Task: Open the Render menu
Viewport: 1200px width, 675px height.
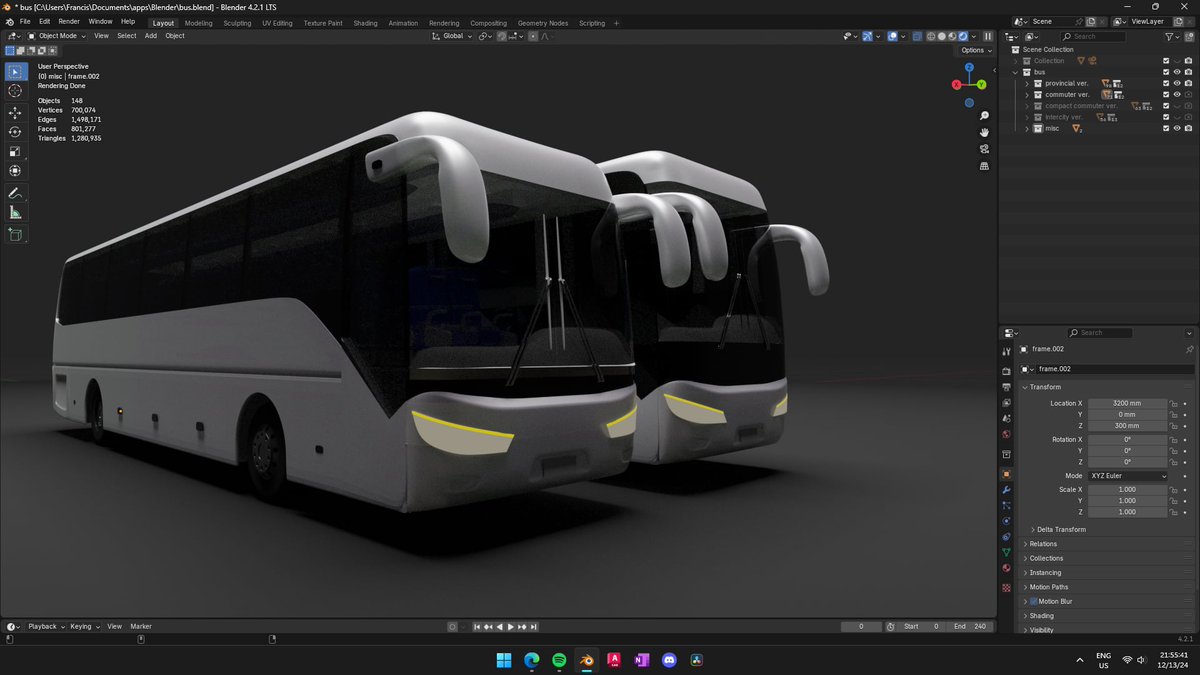Action: [x=69, y=21]
